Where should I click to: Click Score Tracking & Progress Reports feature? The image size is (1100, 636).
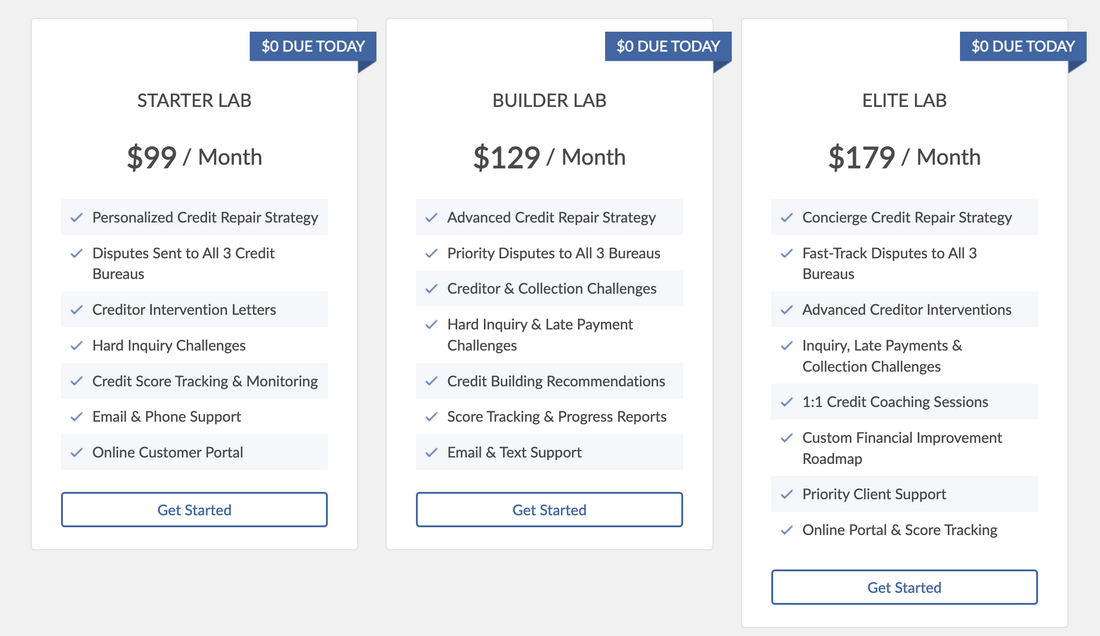557,417
